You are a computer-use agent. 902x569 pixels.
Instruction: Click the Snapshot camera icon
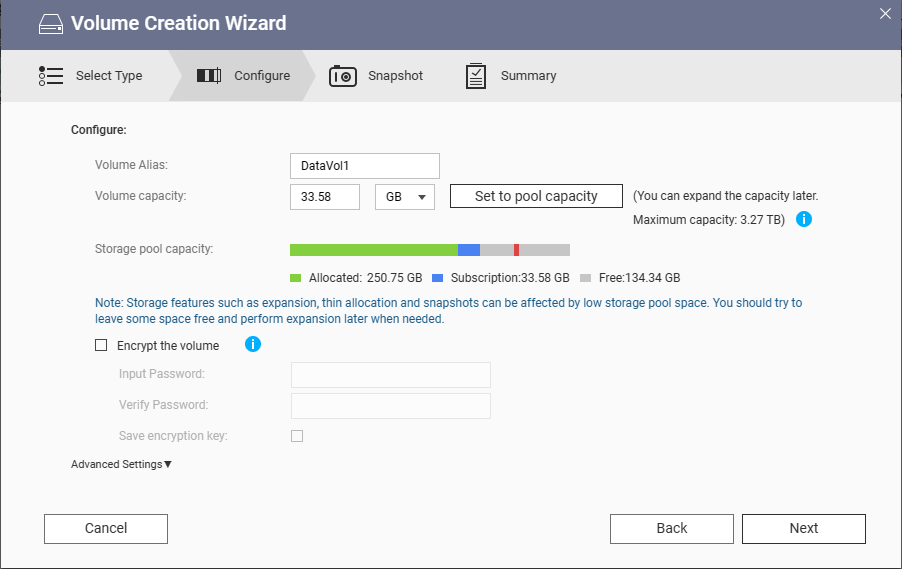pyautogui.click(x=343, y=76)
